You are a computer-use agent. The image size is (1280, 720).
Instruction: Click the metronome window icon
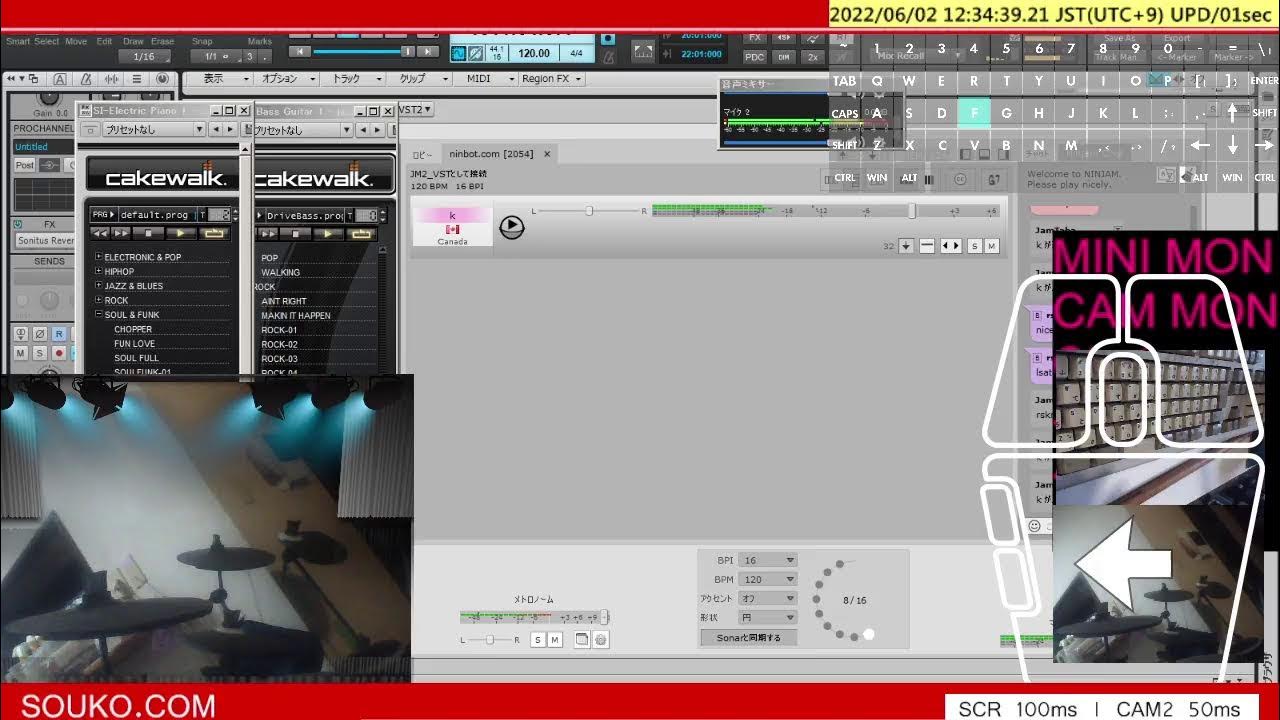pyautogui.click(x=582, y=640)
